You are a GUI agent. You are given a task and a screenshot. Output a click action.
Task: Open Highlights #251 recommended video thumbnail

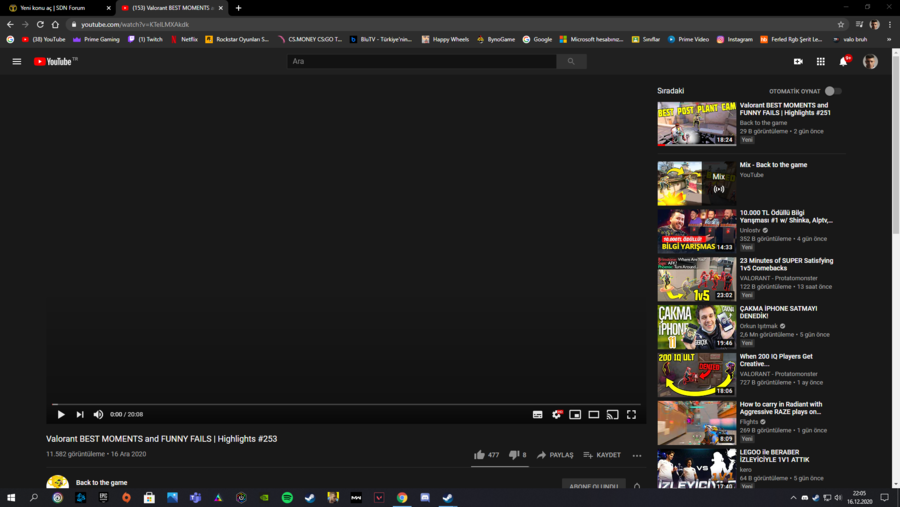[696, 123]
